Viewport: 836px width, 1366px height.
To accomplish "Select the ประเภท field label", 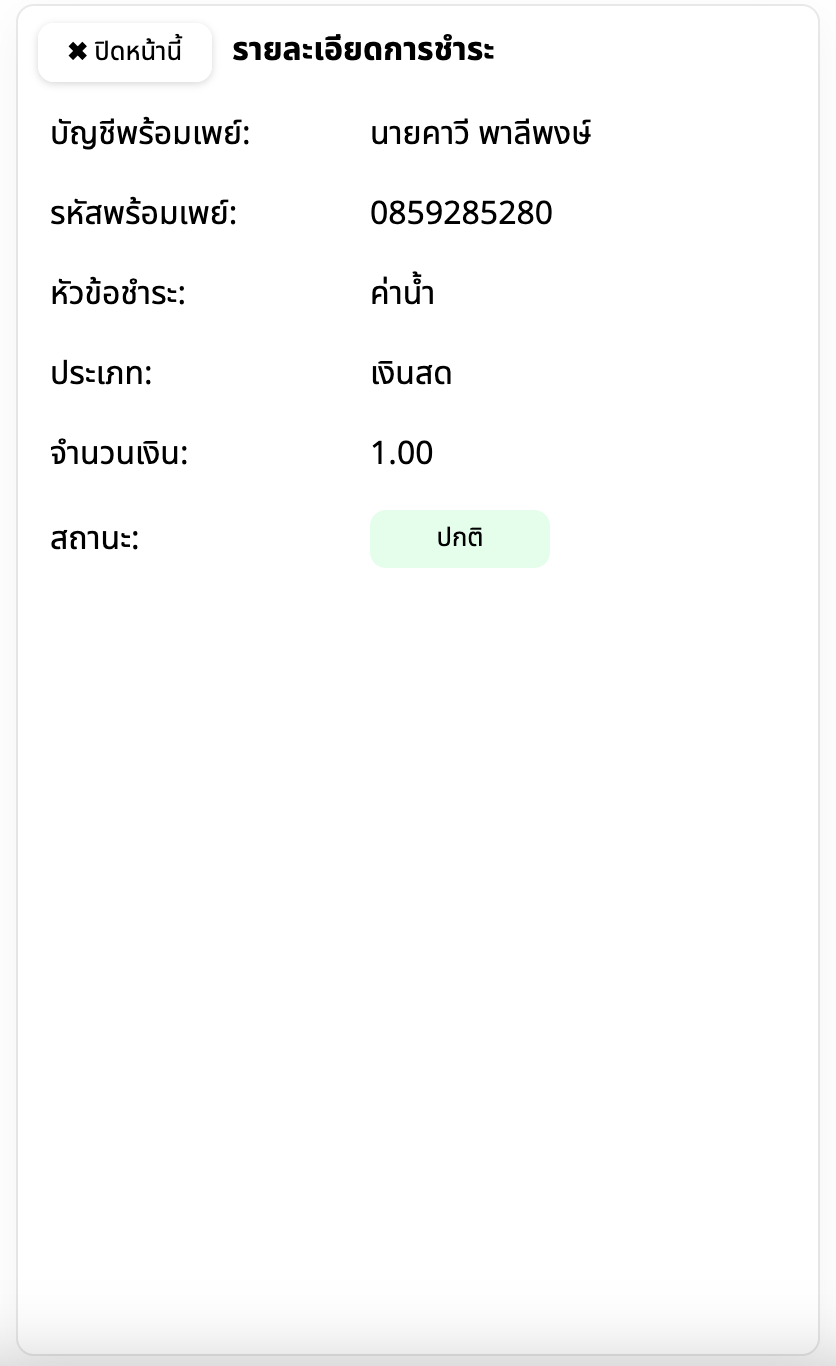I will point(100,375).
